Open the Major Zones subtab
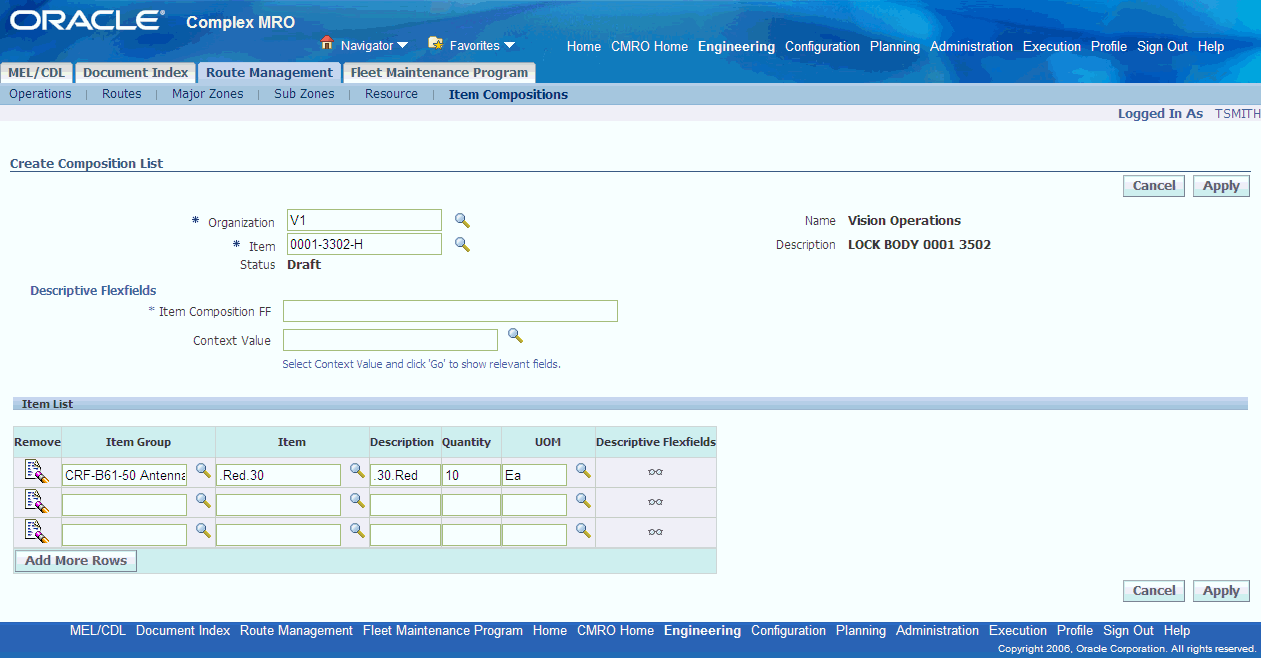The height and width of the screenshot is (658, 1261). 208,94
